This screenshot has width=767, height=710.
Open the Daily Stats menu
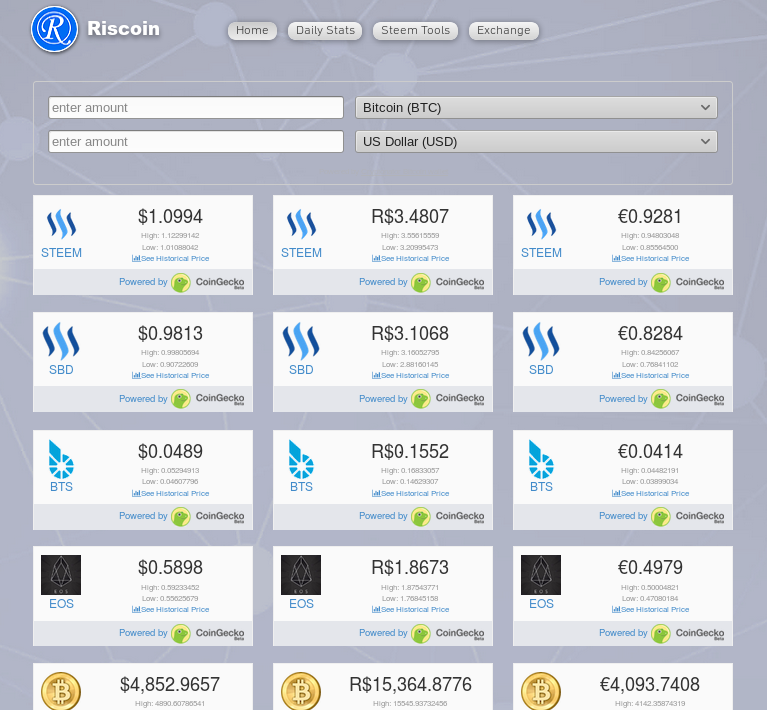coord(325,30)
